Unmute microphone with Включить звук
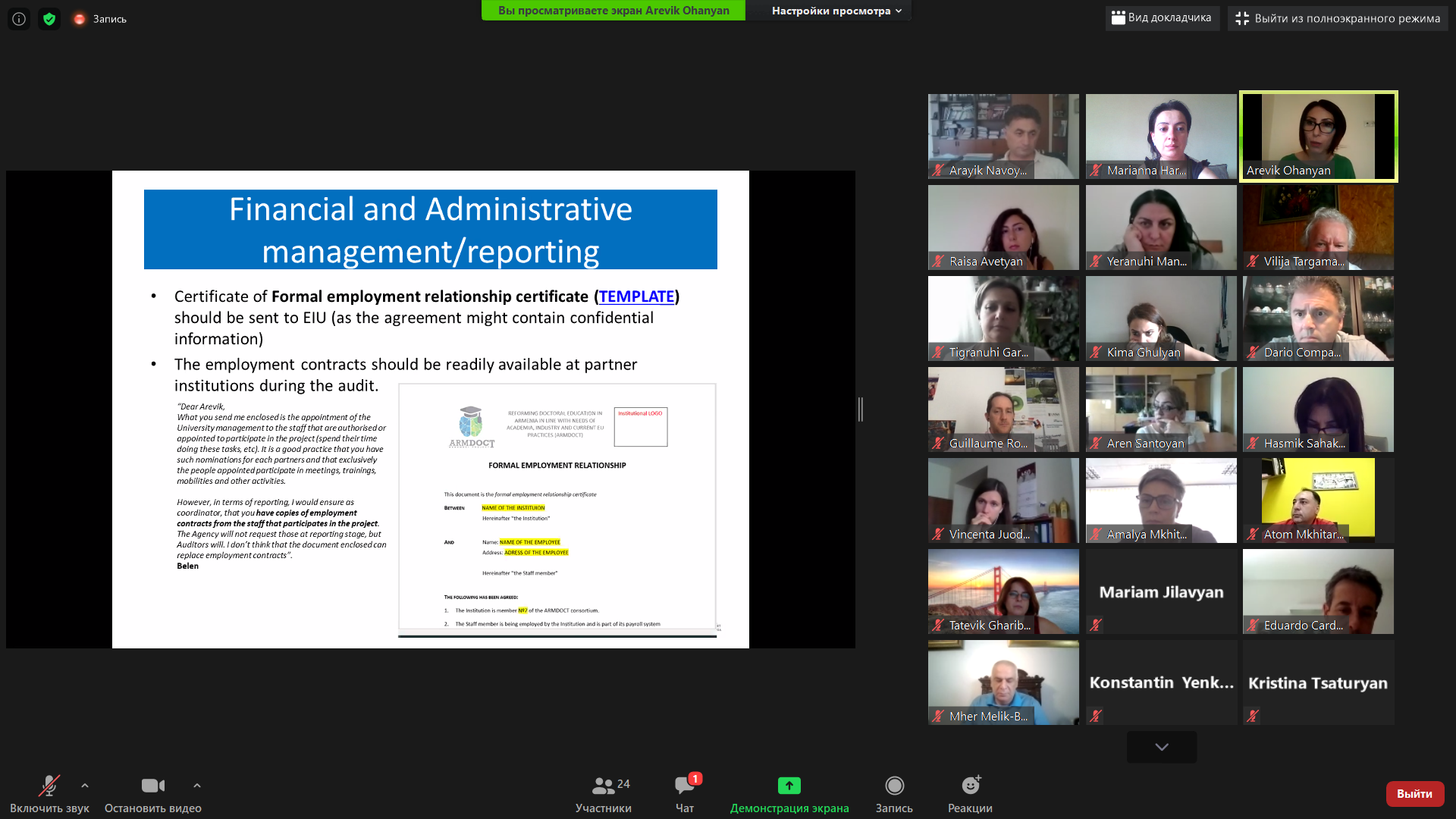The width and height of the screenshot is (1456, 819). [x=49, y=786]
